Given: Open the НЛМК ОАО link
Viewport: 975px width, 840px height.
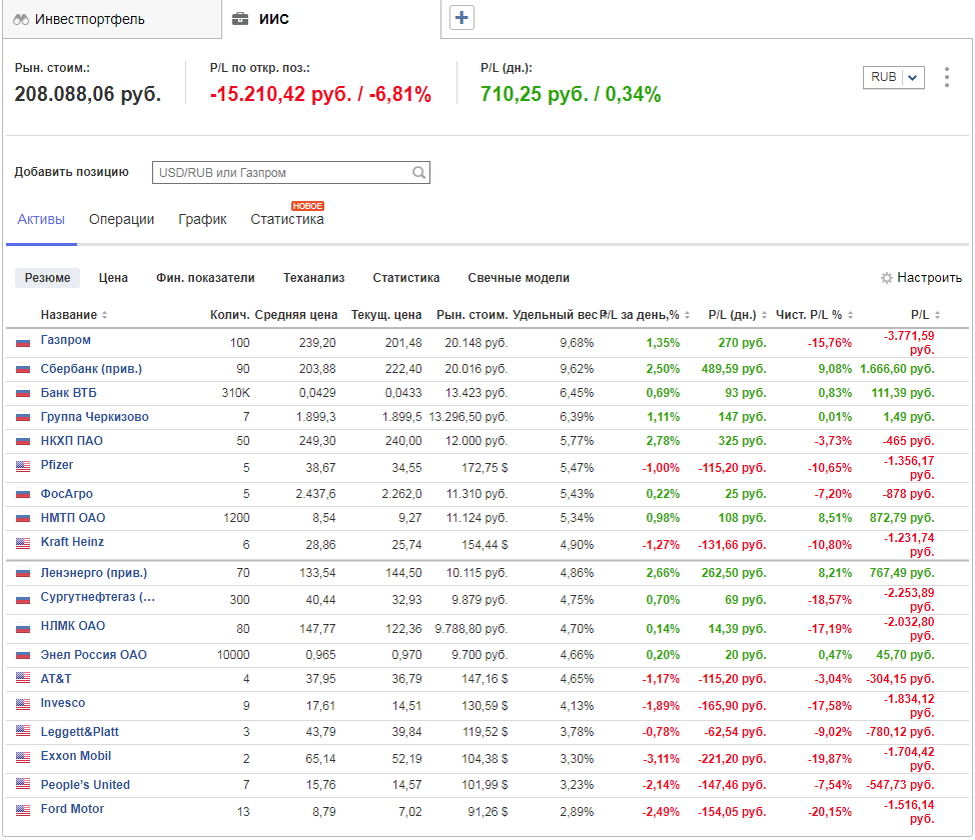Looking at the screenshot, I should tap(73, 626).
